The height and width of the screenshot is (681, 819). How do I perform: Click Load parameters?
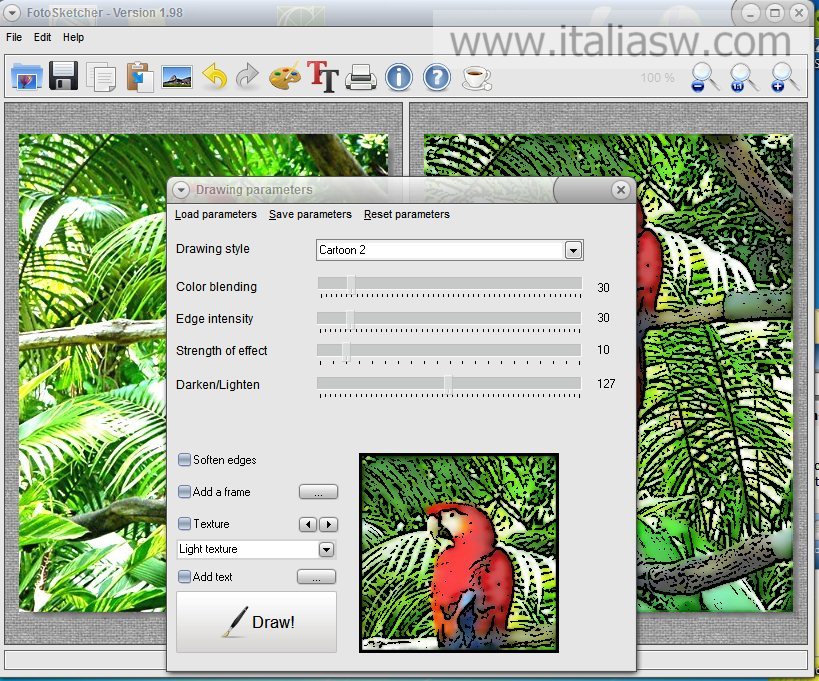(216, 214)
